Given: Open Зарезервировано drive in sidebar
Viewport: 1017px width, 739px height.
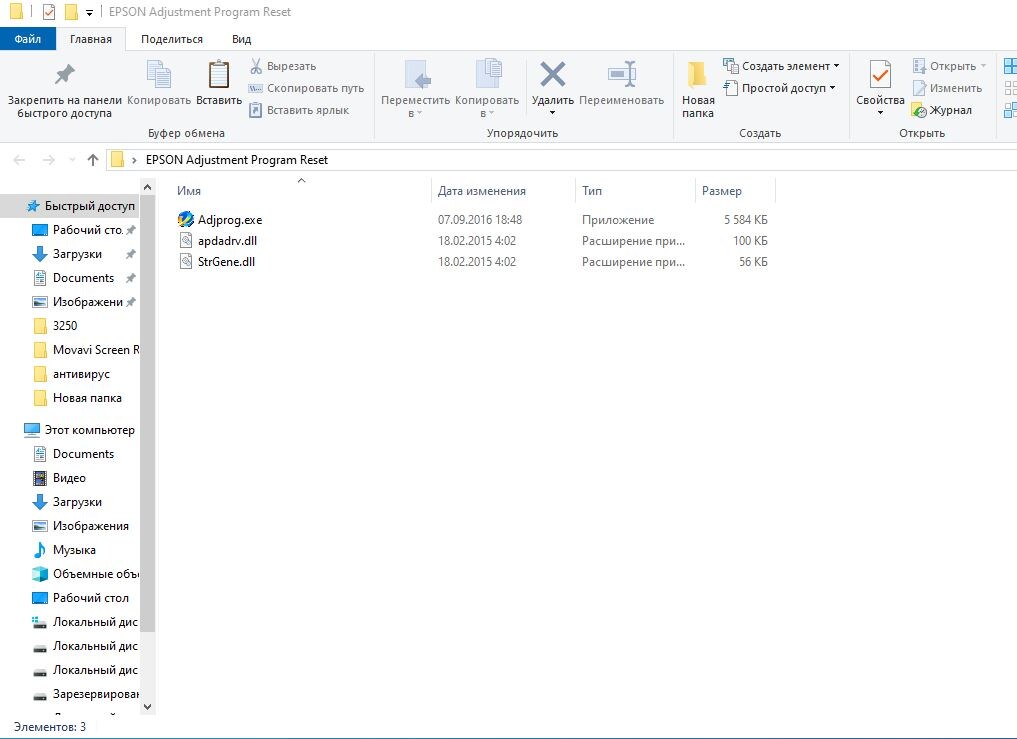Looking at the screenshot, I should tap(95, 694).
